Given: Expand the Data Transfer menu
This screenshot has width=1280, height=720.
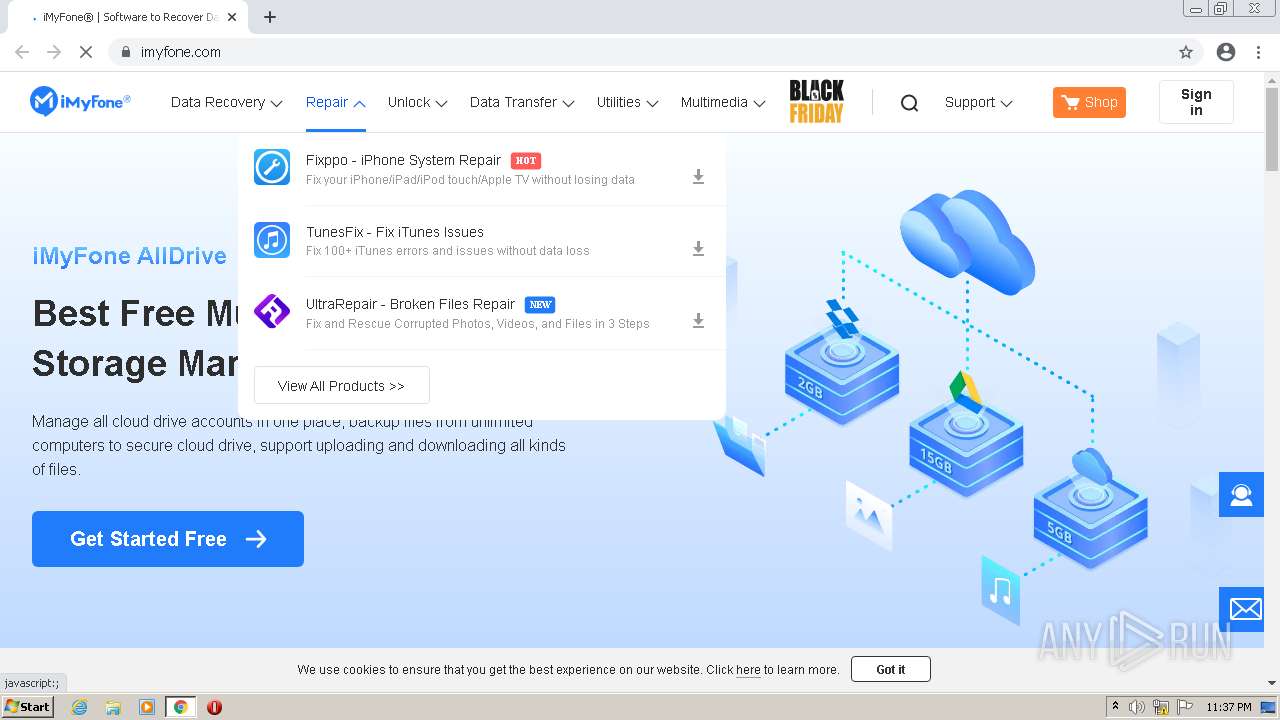Looking at the screenshot, I should tap(522, 102).
